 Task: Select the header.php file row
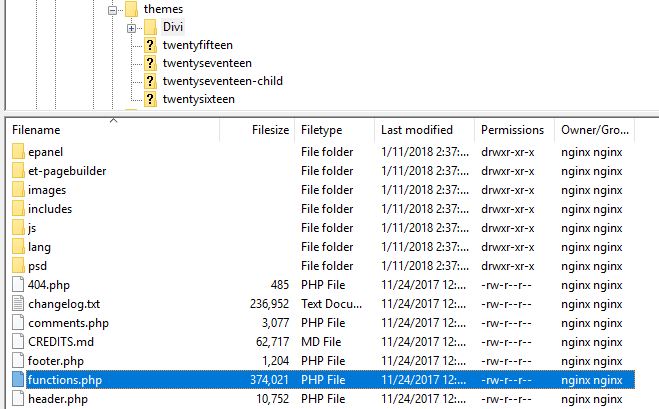click(58, 399)
